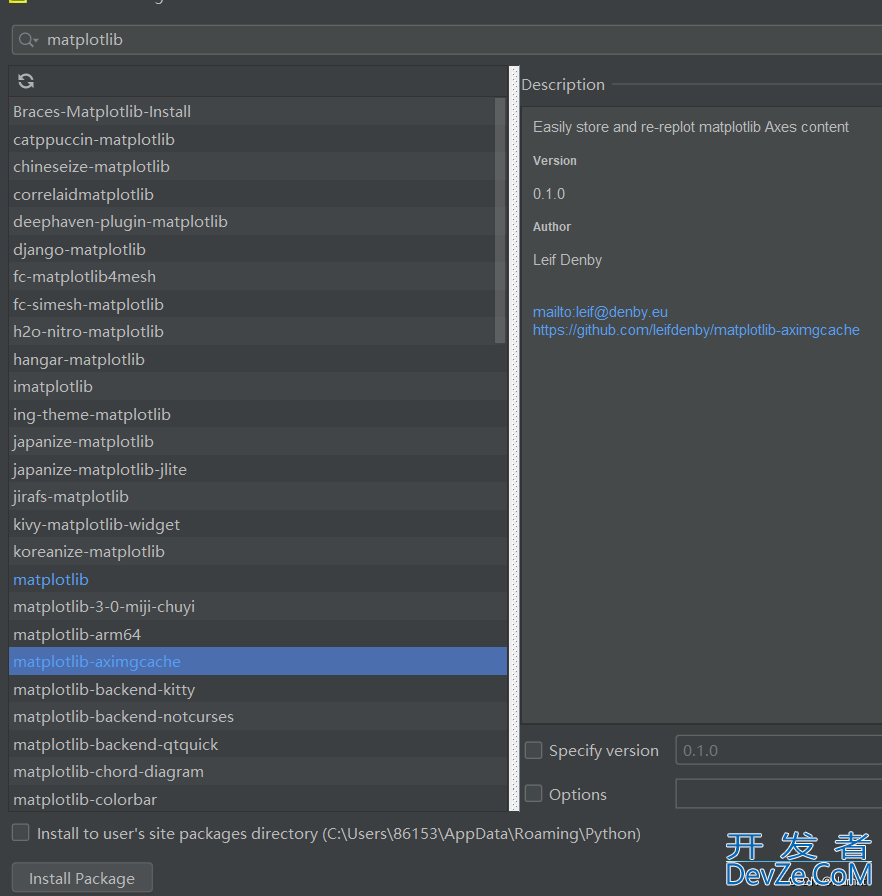Select the matplotlib-arm64 package
The image size is (882, 896).
pyautogui.click(x=258, y=634)
